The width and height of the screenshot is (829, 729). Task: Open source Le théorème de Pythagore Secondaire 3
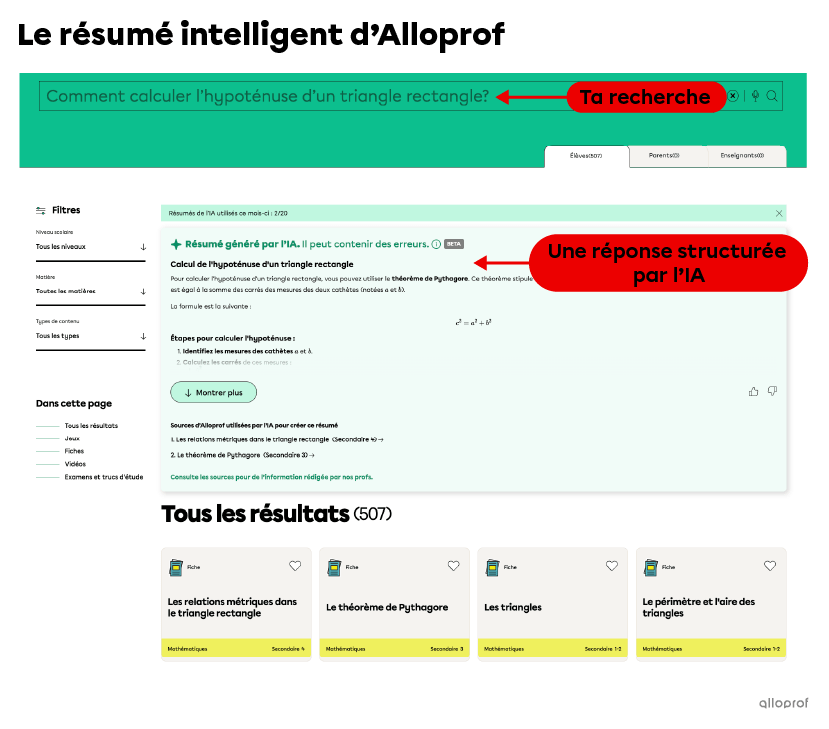[243, 455]
